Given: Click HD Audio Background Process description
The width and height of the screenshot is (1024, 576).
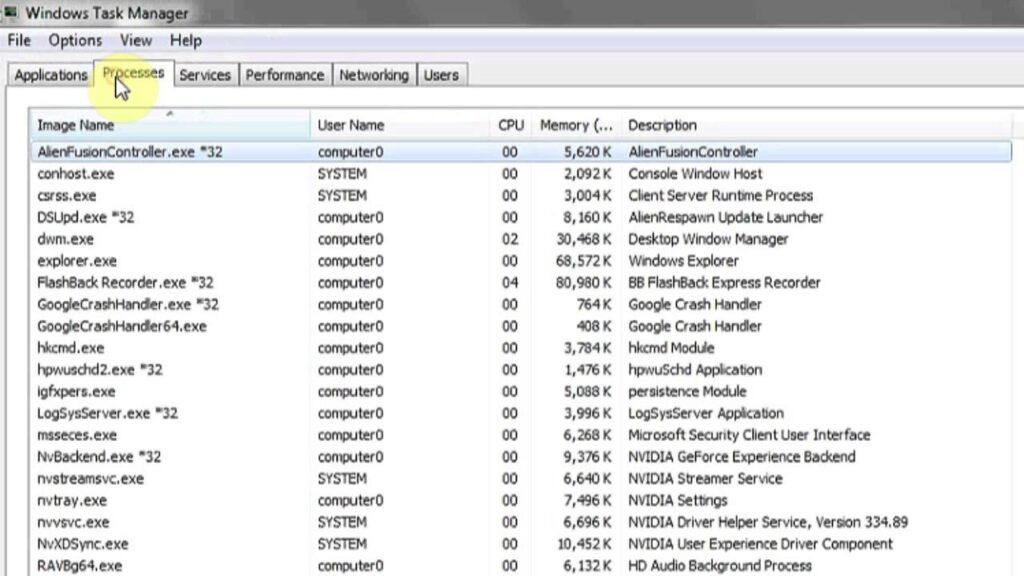Looking at the screenshot, I should 720,566.
